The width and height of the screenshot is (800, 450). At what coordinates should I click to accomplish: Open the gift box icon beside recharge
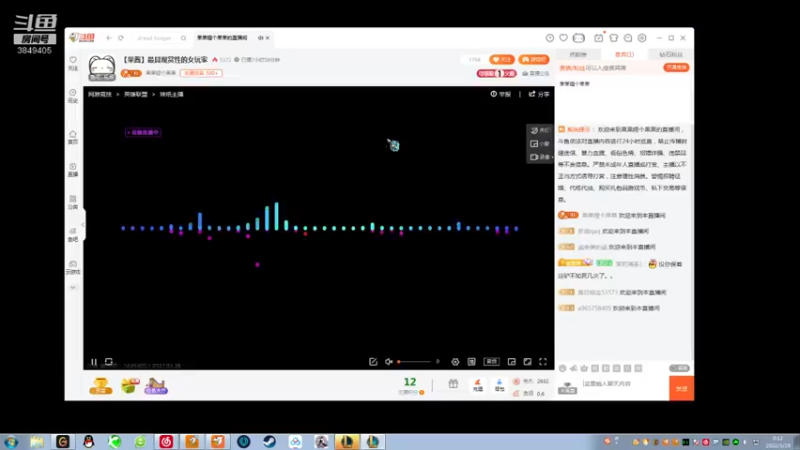(x=453, y=384)
